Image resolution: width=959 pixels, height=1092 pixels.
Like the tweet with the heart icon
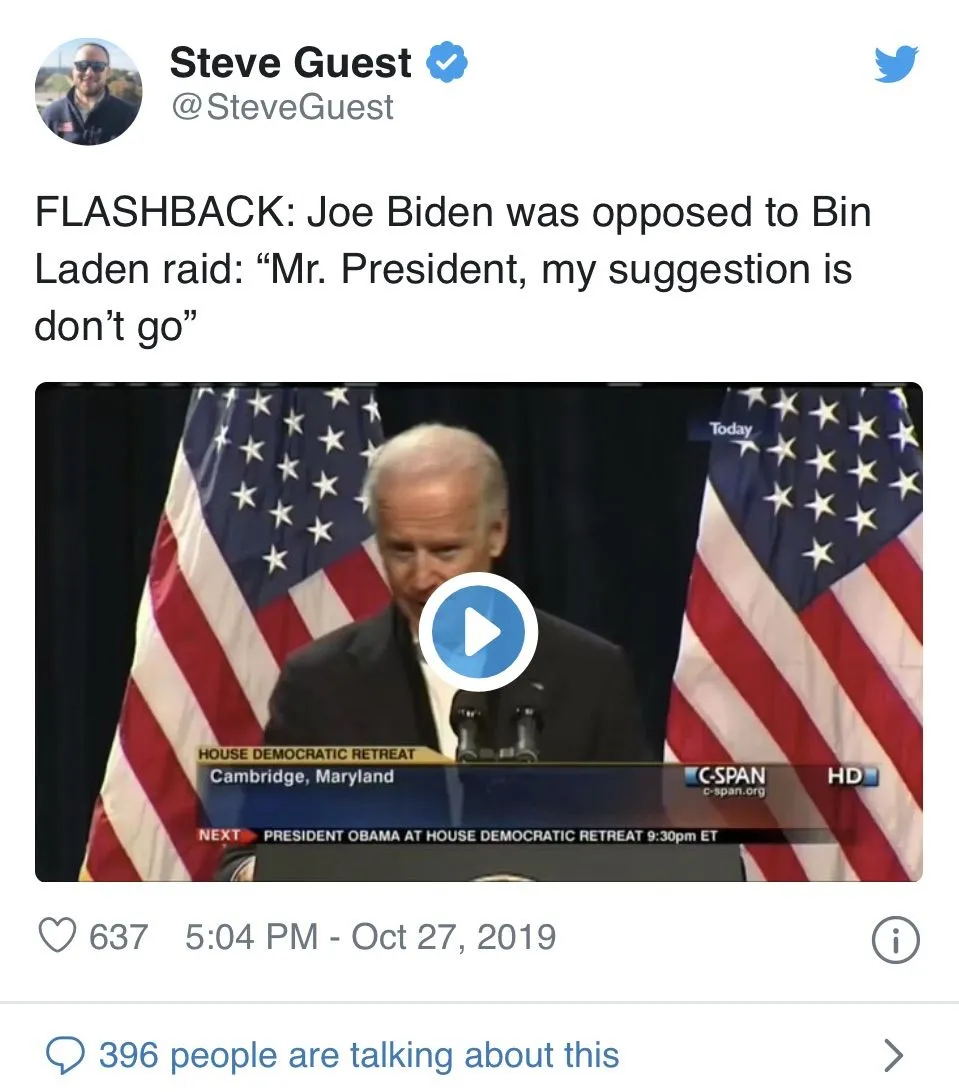(x=57, y=937)
